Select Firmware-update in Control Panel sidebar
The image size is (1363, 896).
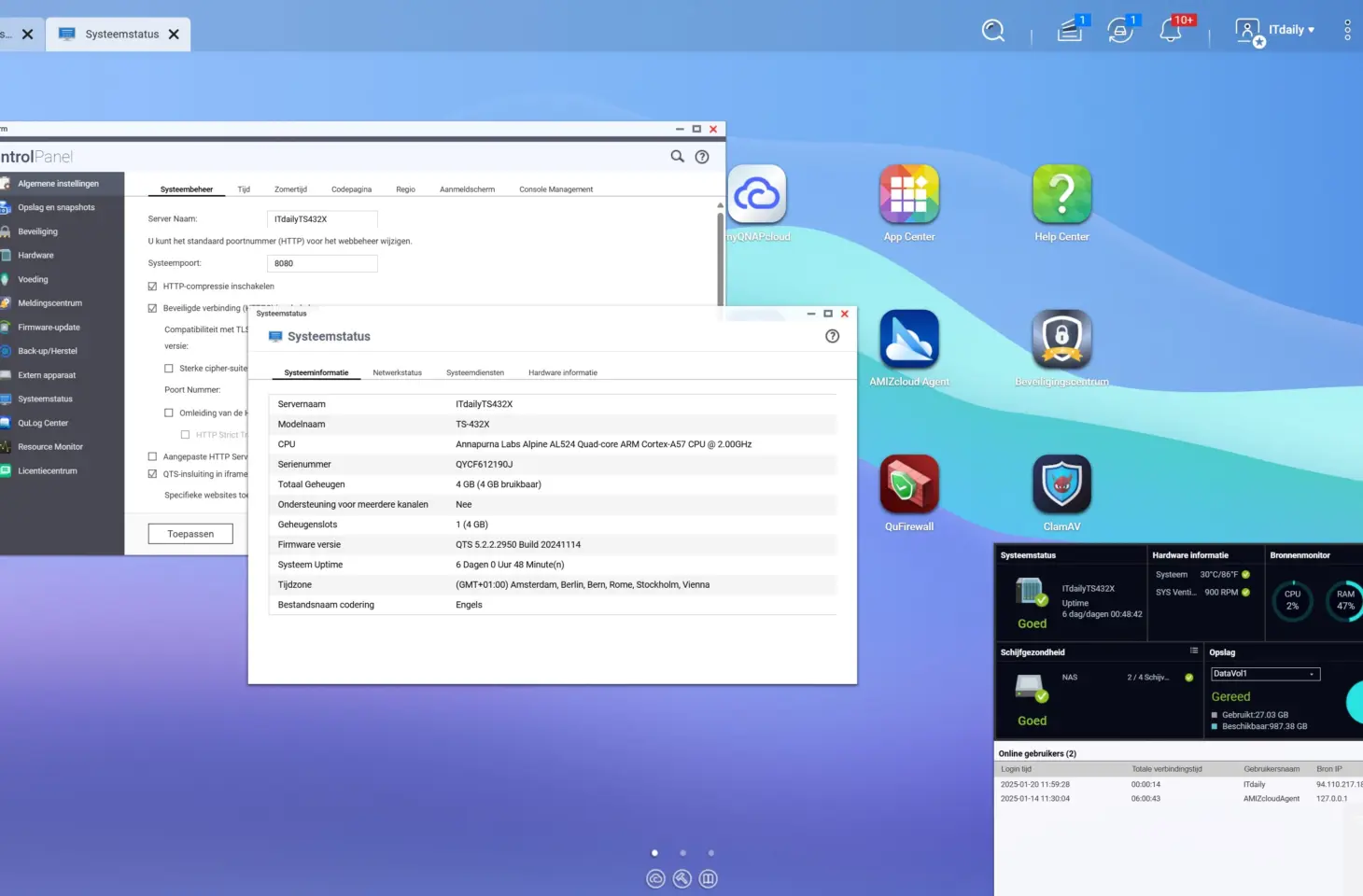click(x=62, y=328)
